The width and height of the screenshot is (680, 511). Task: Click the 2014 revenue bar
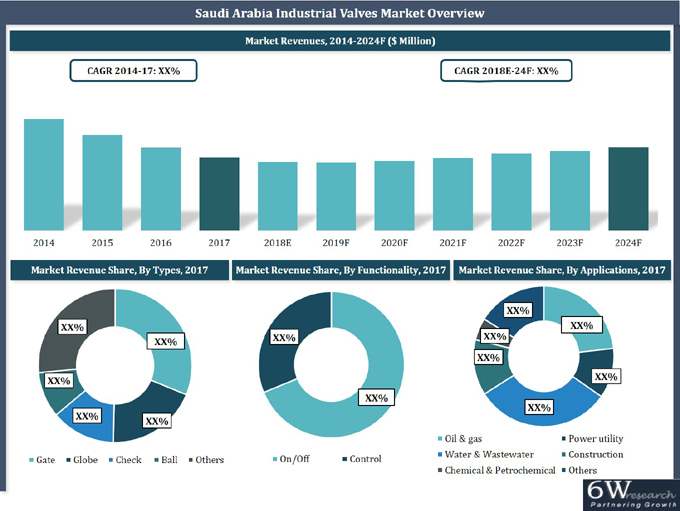pos(44,174)
